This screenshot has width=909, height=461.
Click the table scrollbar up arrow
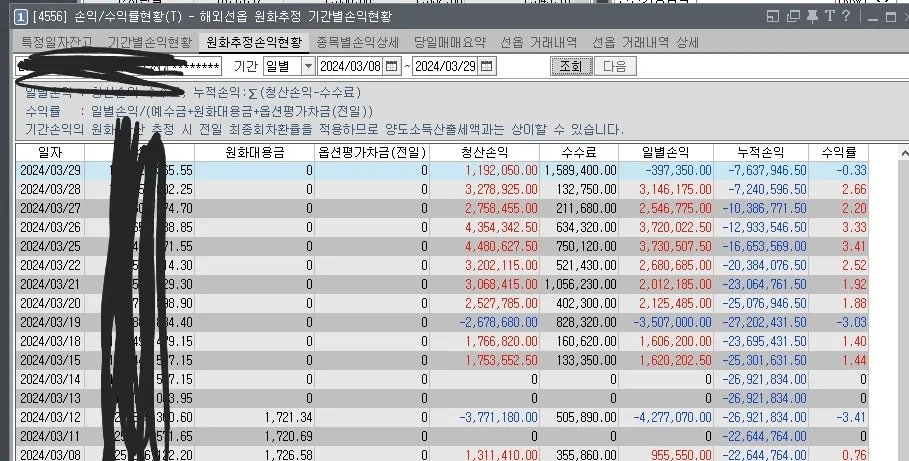click(x=904, y=153)
